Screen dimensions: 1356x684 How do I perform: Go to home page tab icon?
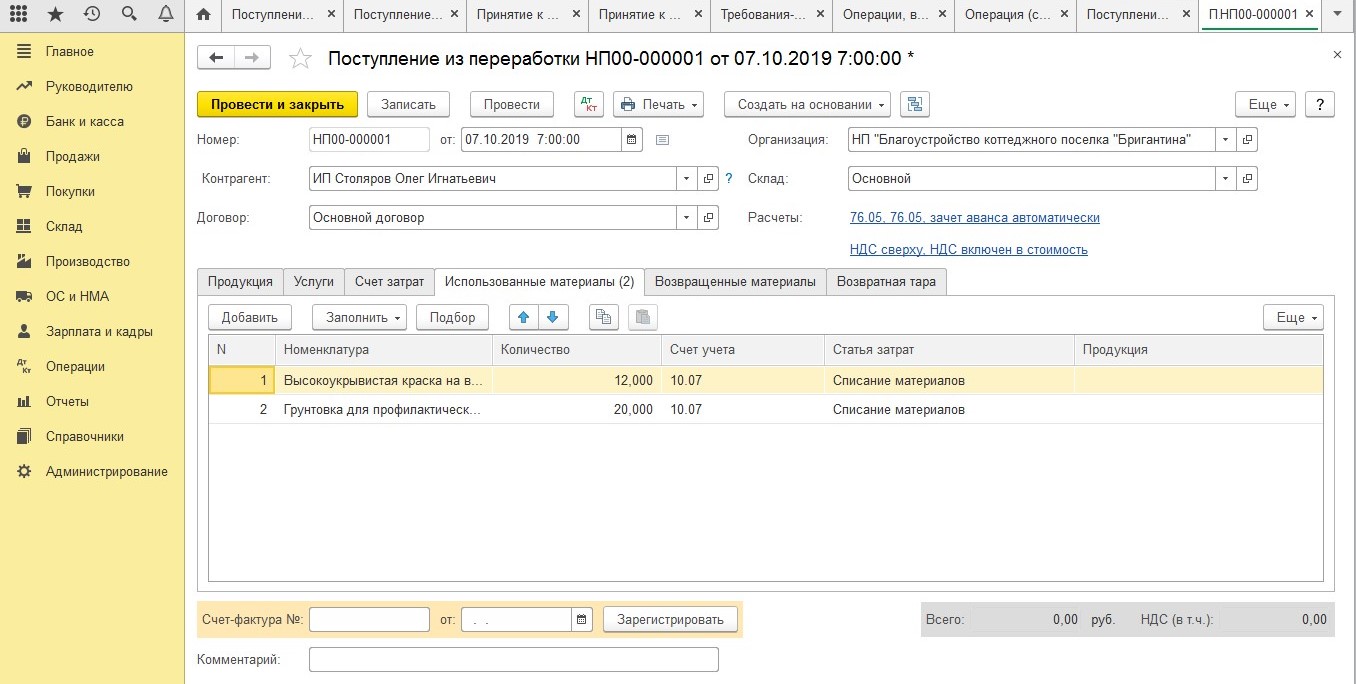click(204, 14)
